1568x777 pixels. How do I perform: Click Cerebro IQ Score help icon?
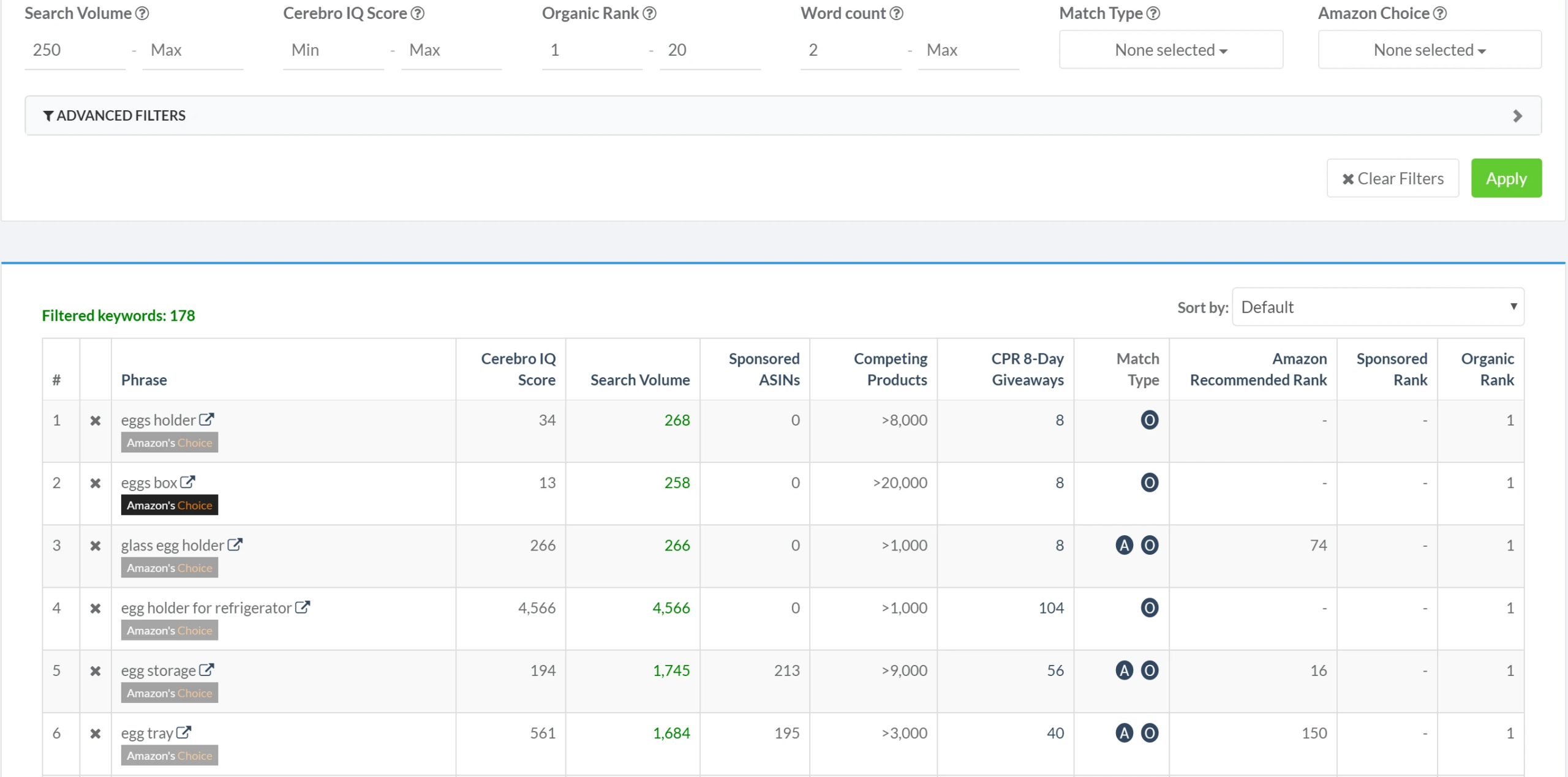418,13
